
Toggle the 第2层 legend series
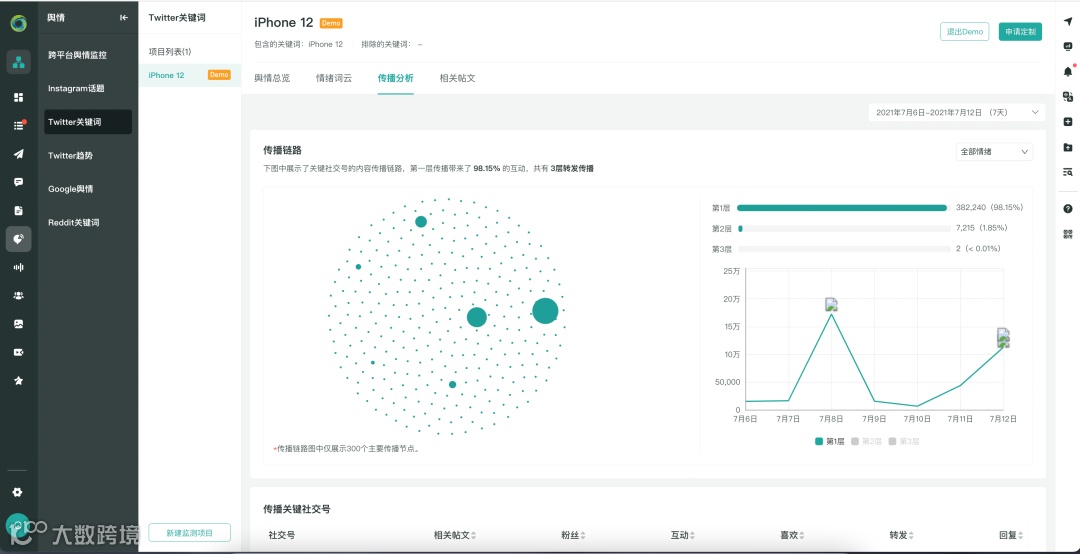866,441
